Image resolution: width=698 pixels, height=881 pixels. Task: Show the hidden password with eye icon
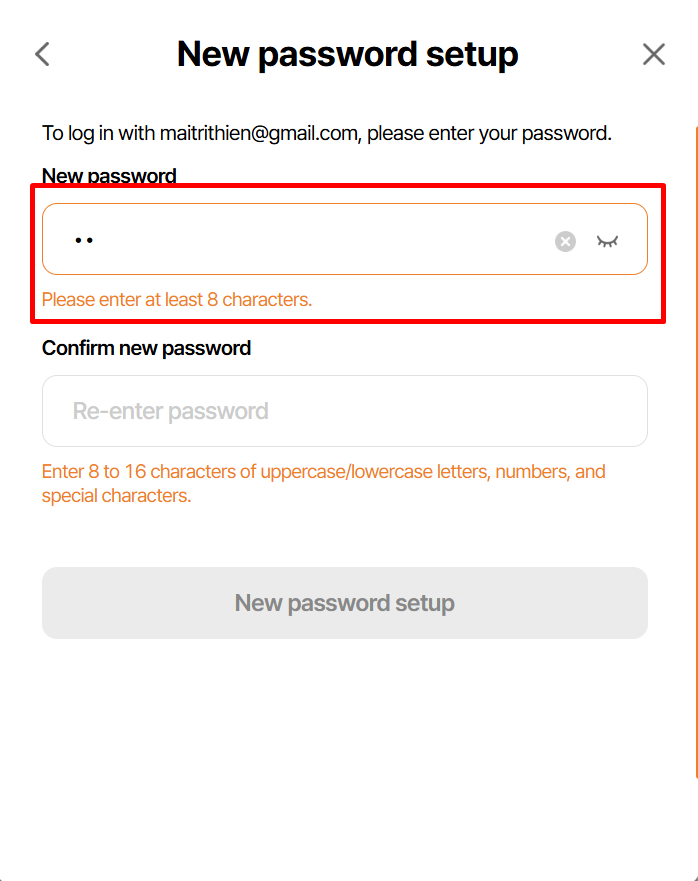point(608,241)
